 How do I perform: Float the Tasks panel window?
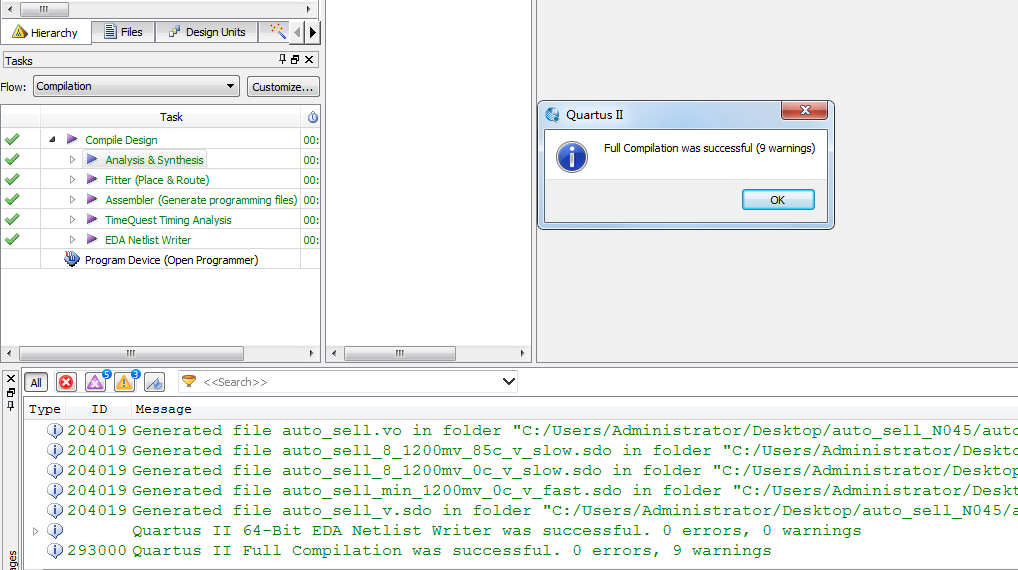pos(295,59)
